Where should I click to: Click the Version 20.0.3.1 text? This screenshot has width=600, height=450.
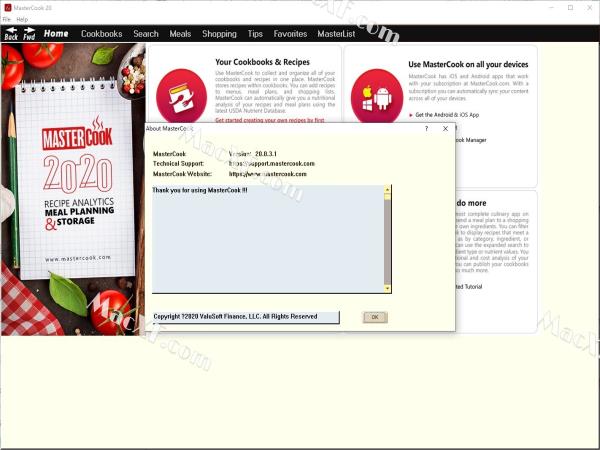[x=253, y=154]
